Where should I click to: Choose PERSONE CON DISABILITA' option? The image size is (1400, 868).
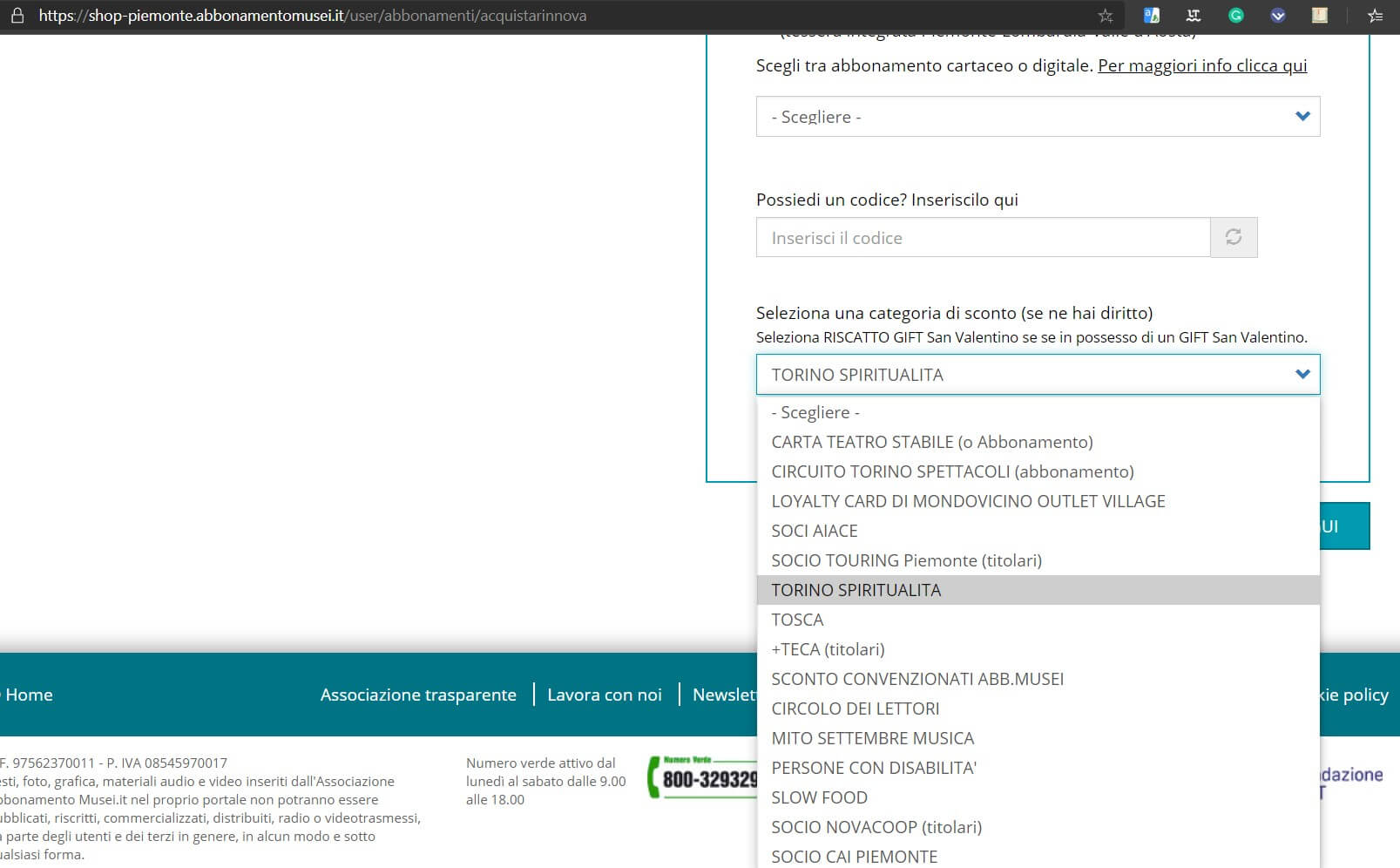tap(873, 768)
